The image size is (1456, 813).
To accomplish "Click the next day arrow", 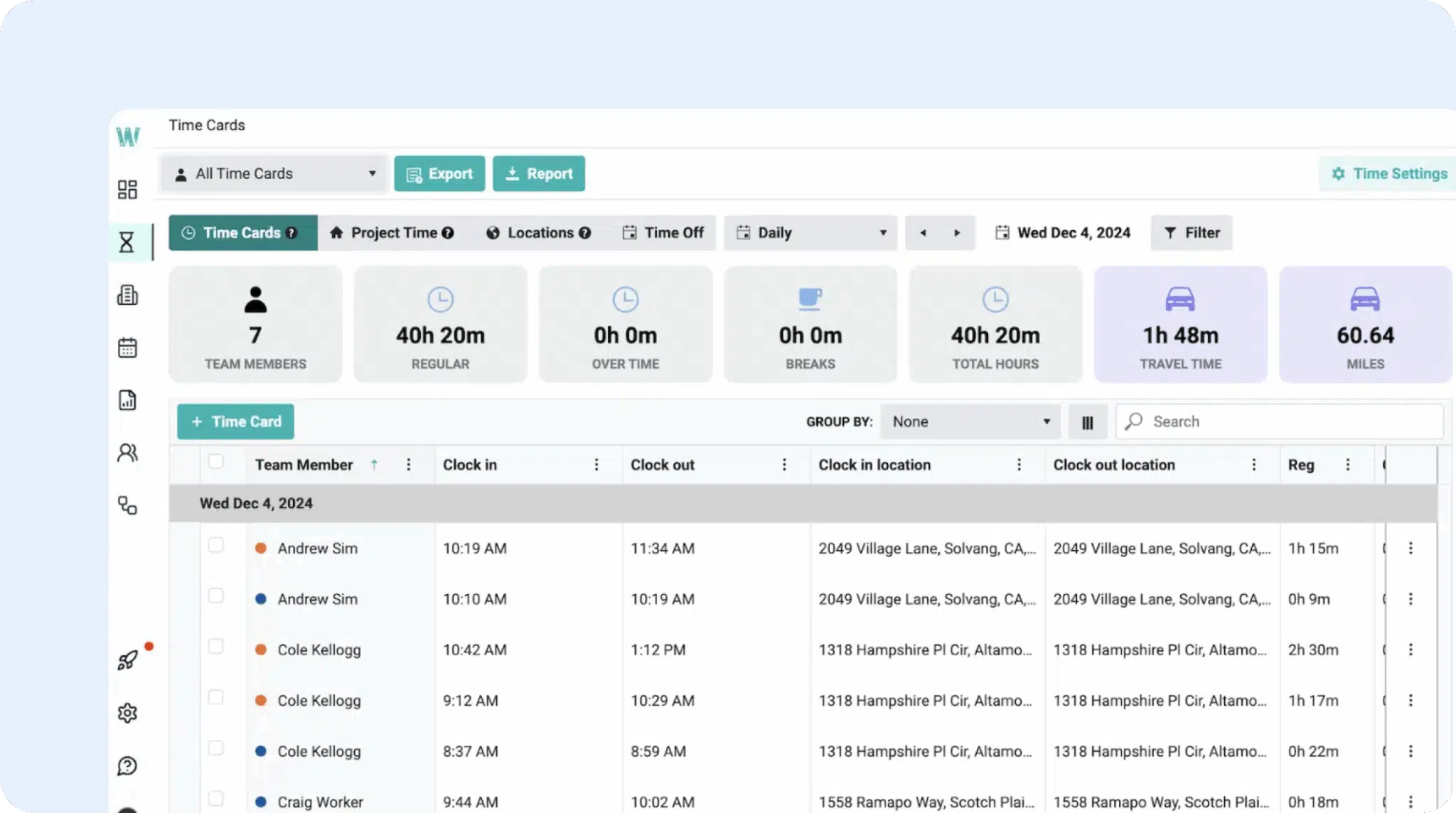I will pyautogui.click(x=957, y=233).
